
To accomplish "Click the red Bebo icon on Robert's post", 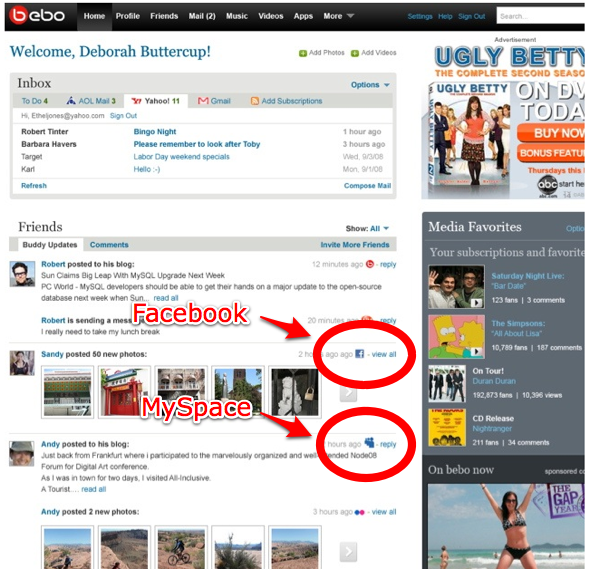I will coord(370,264).
